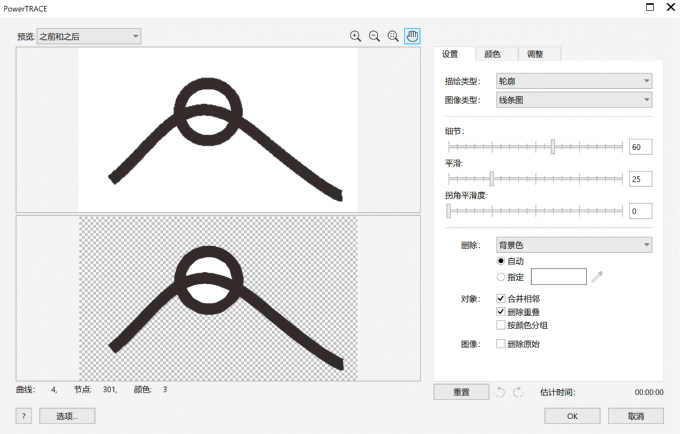Click the 平滑 value field showing 25
Viewport: 680px width, 434px height.
click(640, 179)
